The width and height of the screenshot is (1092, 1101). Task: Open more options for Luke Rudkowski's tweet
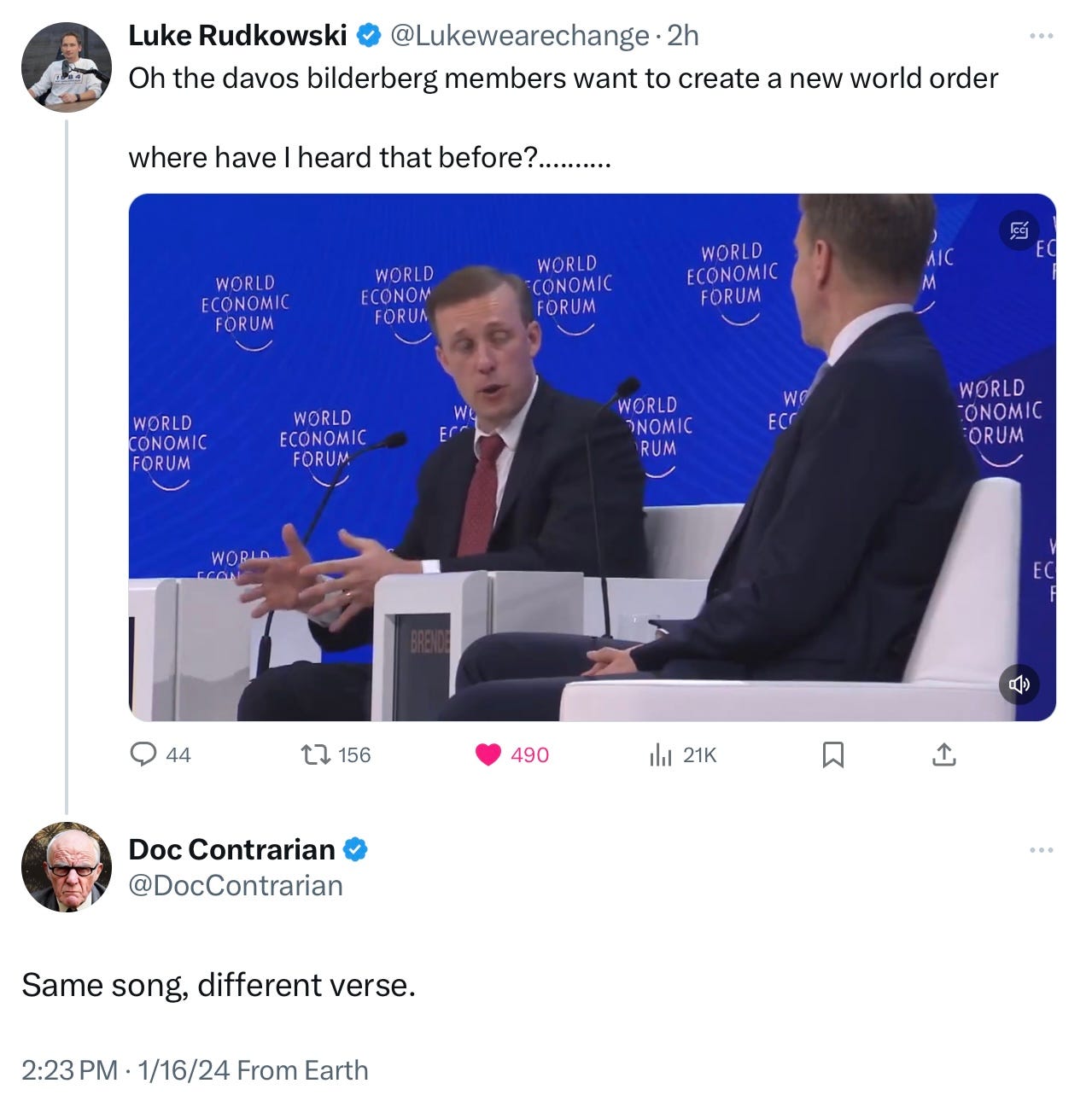1042,36
